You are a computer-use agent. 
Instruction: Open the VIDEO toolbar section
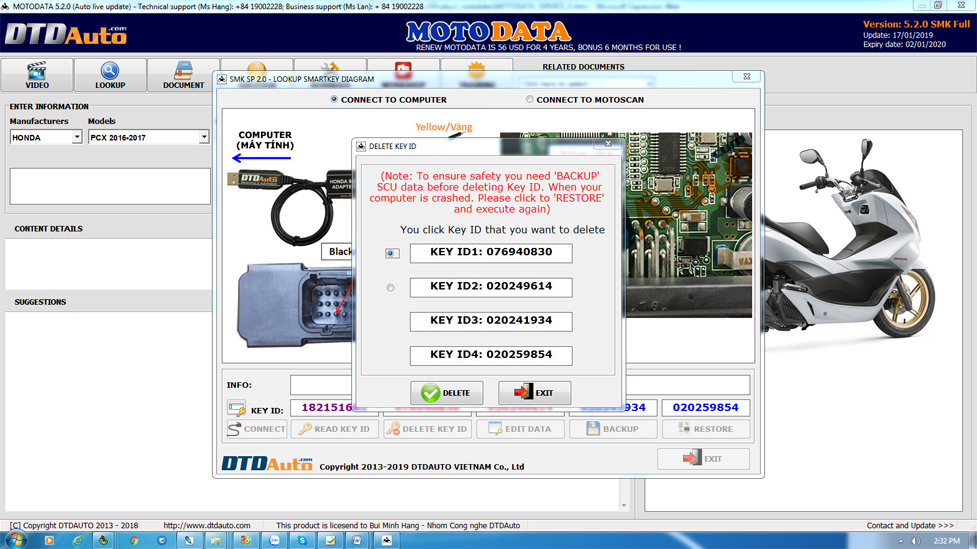(x=37, y=75)
